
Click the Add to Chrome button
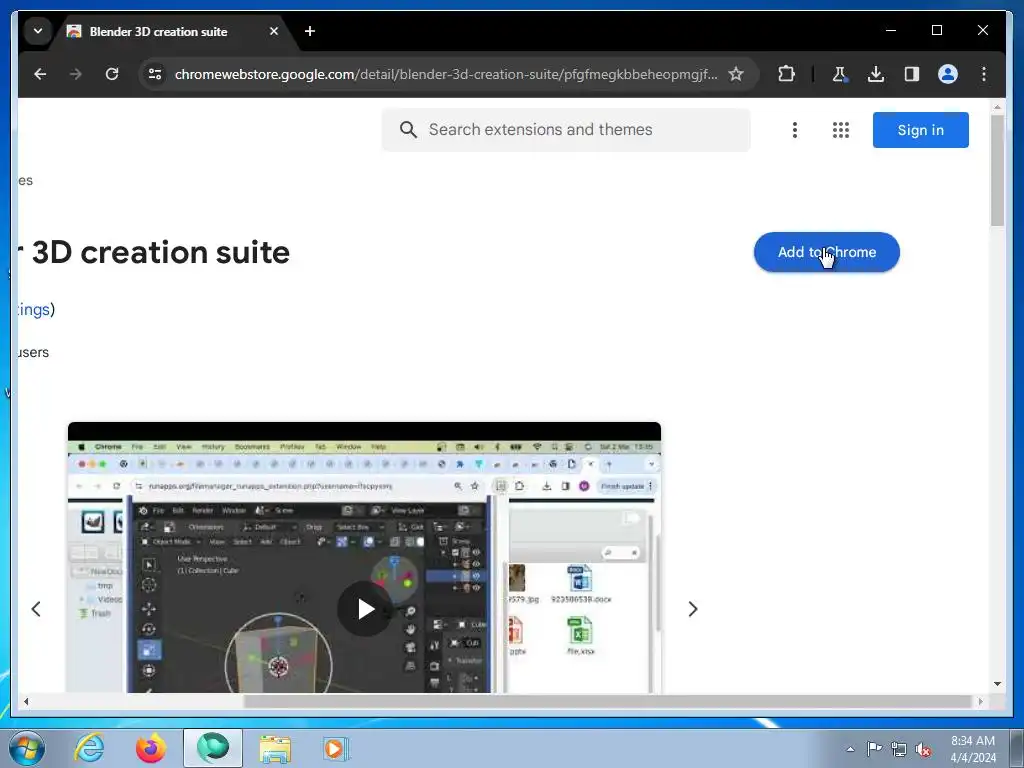pyautogui.click(x=827, y=252)
